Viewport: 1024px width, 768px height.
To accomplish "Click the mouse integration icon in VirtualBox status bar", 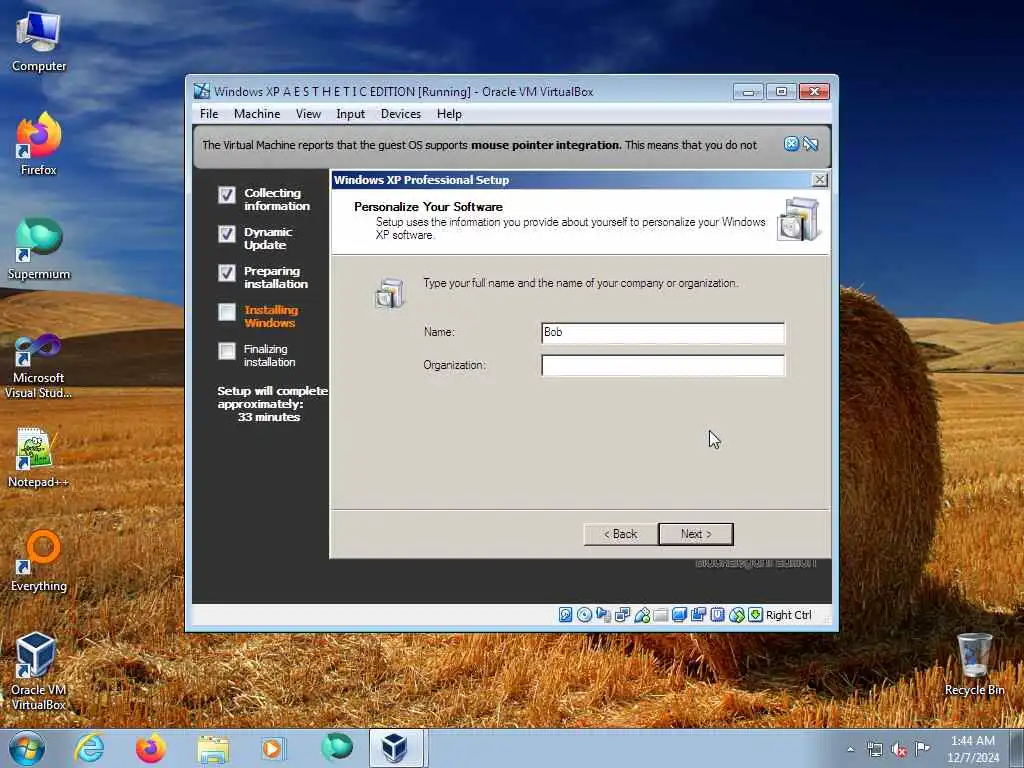I will pyautogui.click(x=737, y=615).
